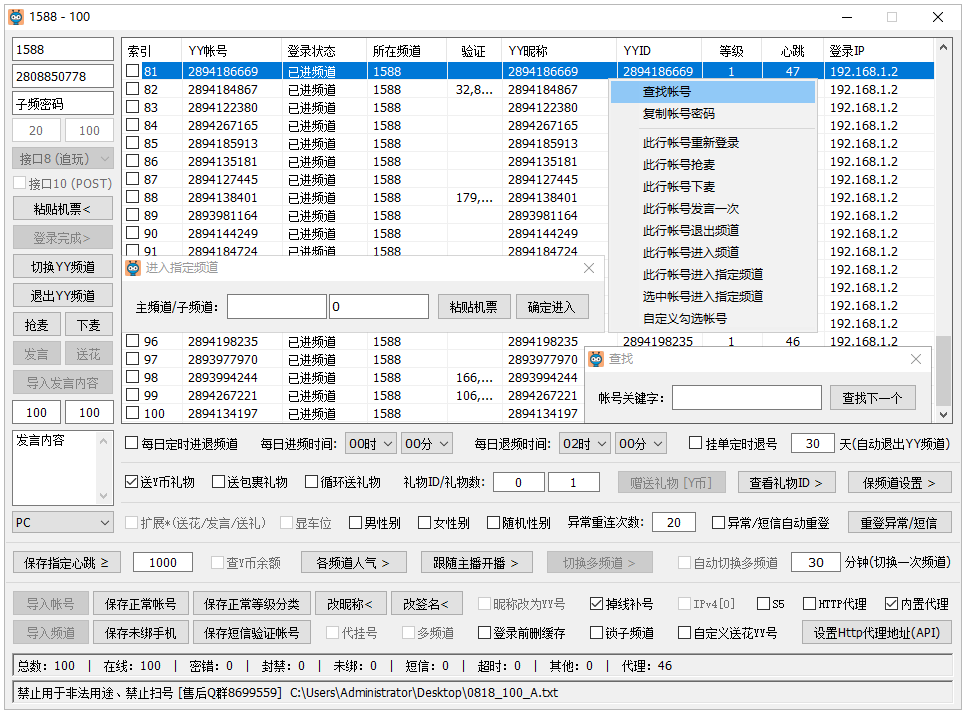The height and width of the screenshot is (714, 966).
Task: Click the 改昵称< button
Action: point(350,604)
